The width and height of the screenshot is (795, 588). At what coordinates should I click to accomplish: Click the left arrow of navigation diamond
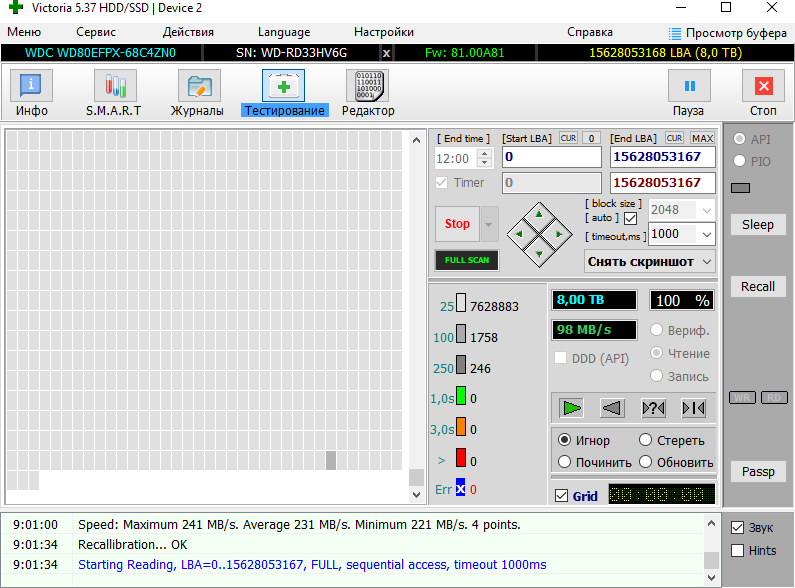[518, 234]
